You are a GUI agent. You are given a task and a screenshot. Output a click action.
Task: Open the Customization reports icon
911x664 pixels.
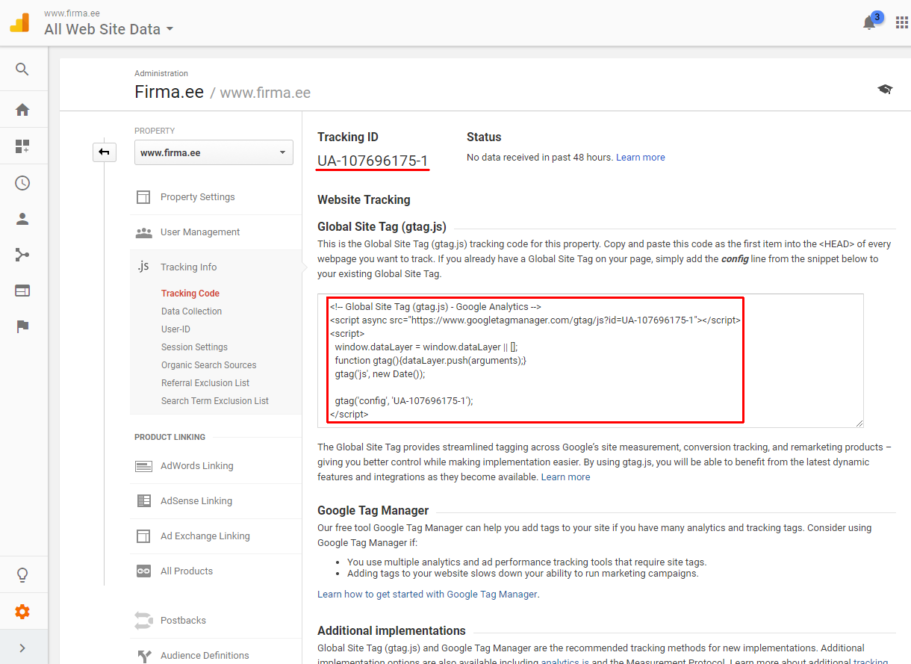[x=24, y=146]
